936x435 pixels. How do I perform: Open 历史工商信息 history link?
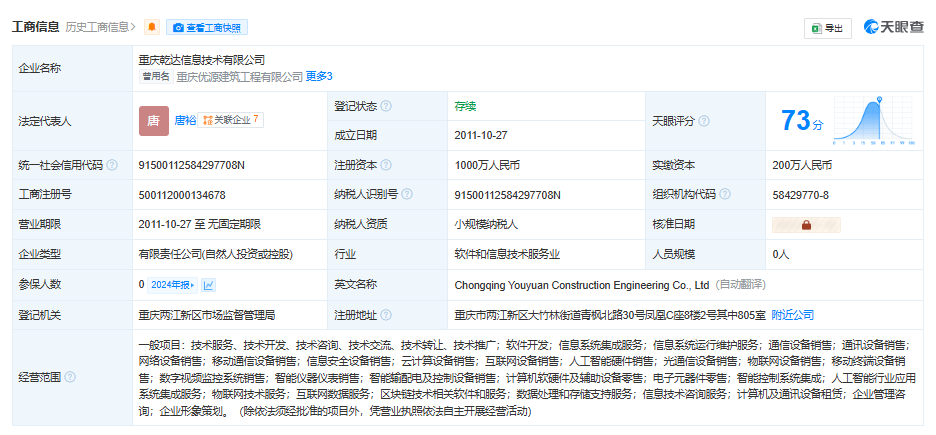100,27
